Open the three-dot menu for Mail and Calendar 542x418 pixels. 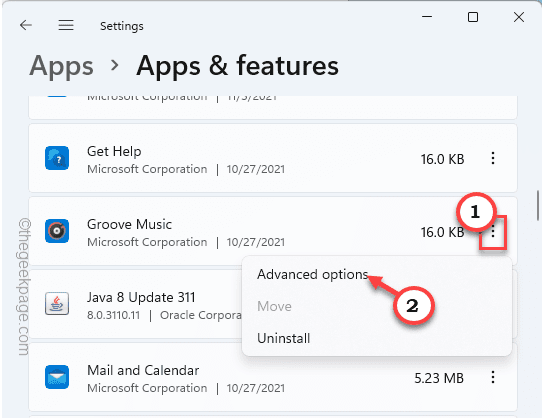click(x=493, y=377)
